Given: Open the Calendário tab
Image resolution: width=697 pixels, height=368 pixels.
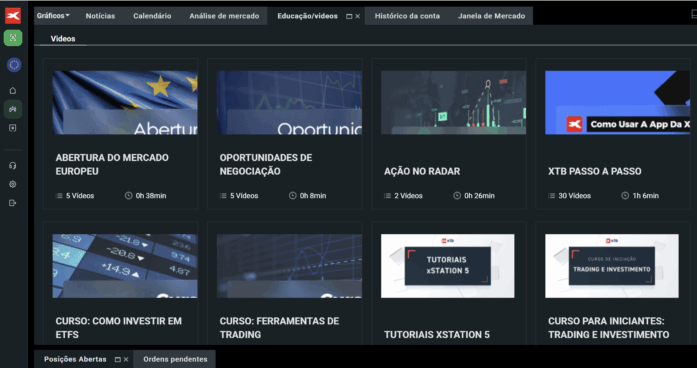Looking at the screenshot, I should 152,16.
